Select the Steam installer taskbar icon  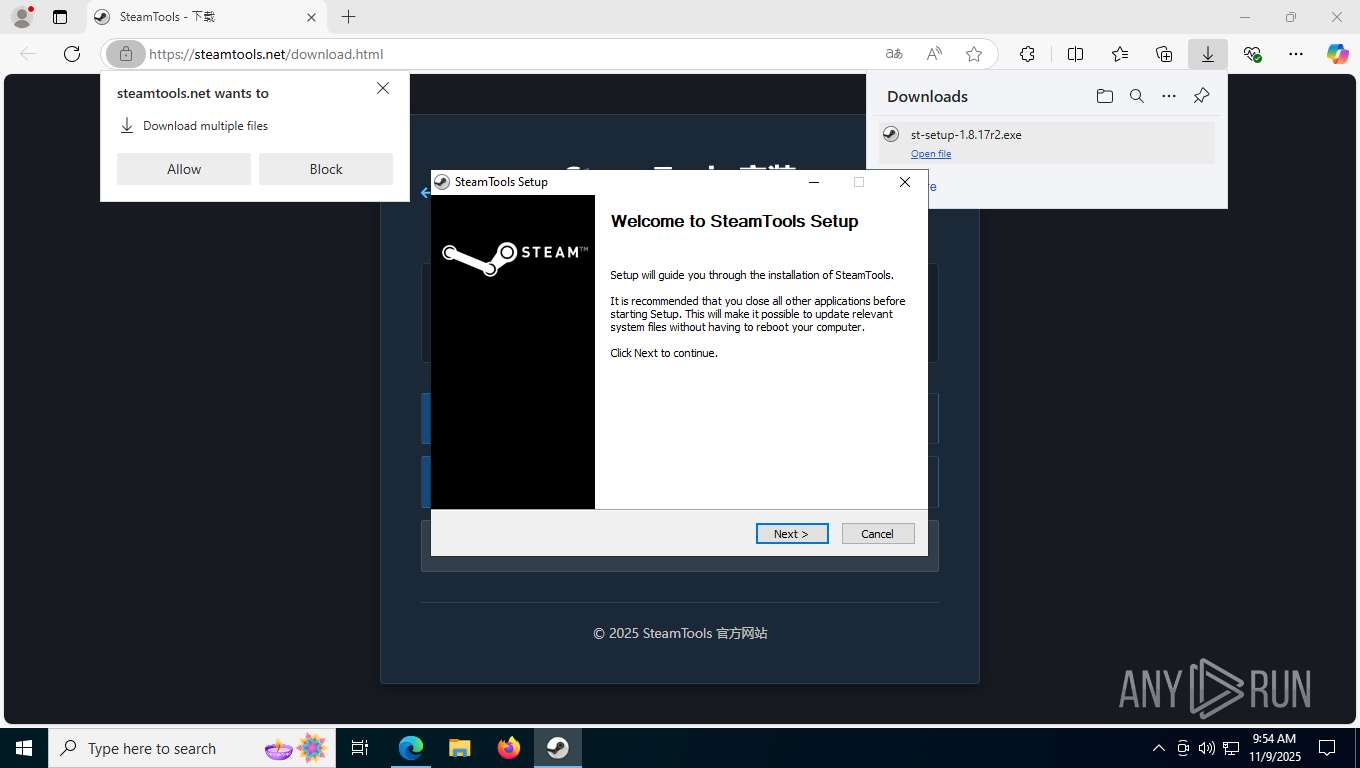558,748
